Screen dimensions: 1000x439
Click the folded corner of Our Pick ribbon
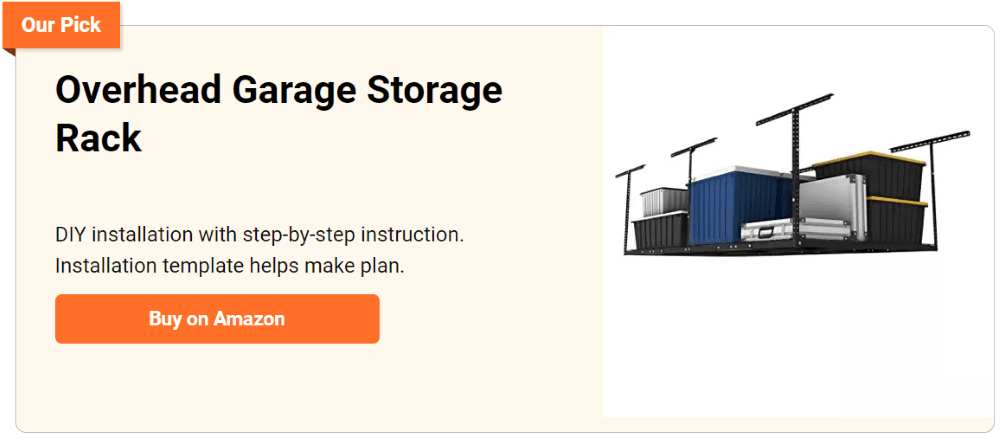pyautogui.click(x=9, y=52)
